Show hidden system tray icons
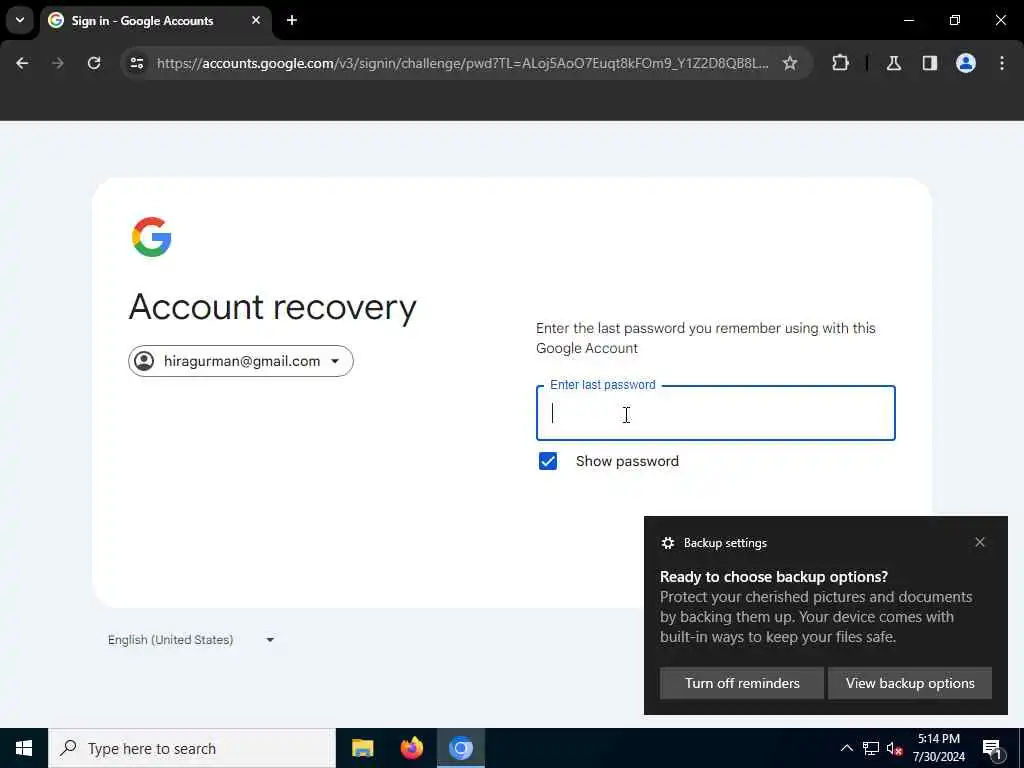This screenshot has width=1024, height=768. point(846,748)
